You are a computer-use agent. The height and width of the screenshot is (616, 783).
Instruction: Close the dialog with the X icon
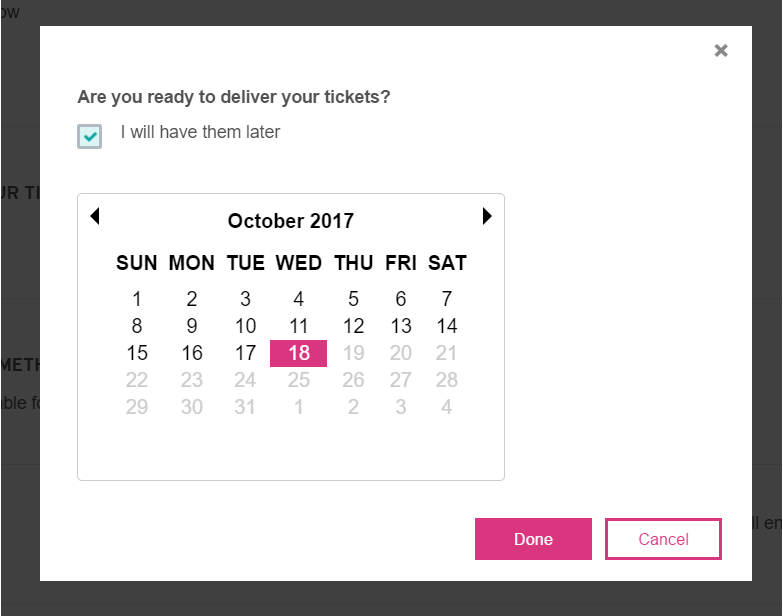(721, 51)
